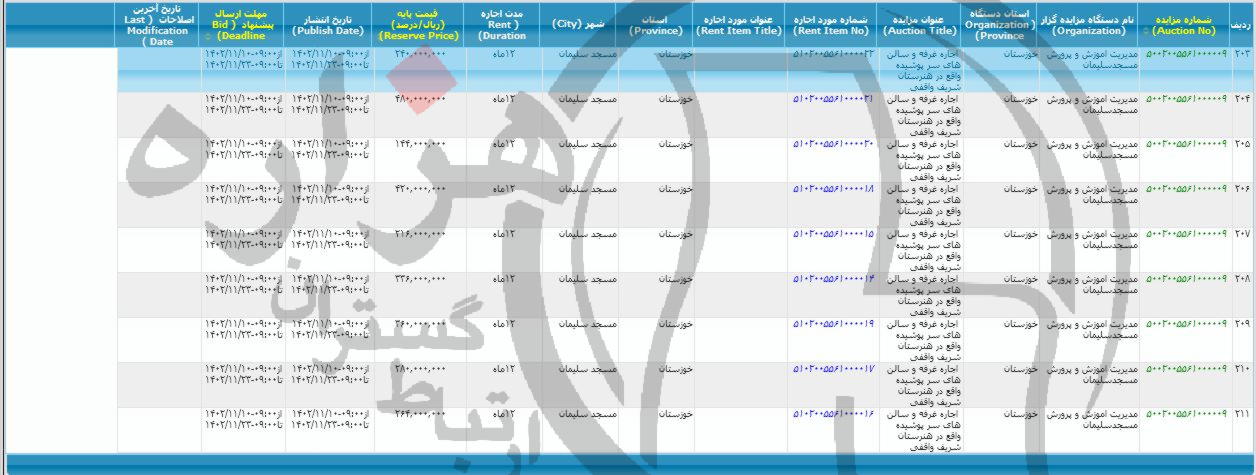Open rent item link in row 210
Image resolution: width=1256 pixels, height=475 pixels.
[x=833, y=369]
